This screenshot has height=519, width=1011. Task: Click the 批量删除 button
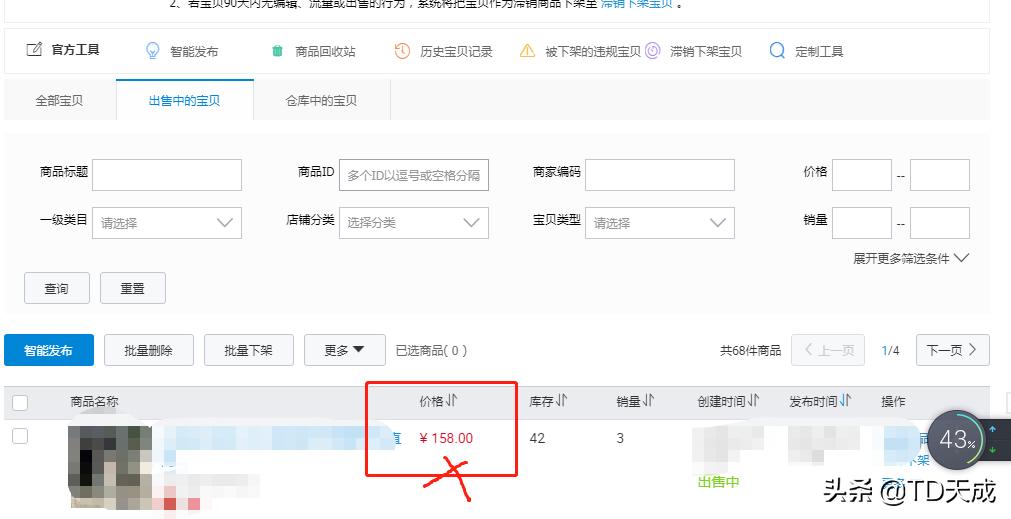pyautogui.click(x=149, y=350)
